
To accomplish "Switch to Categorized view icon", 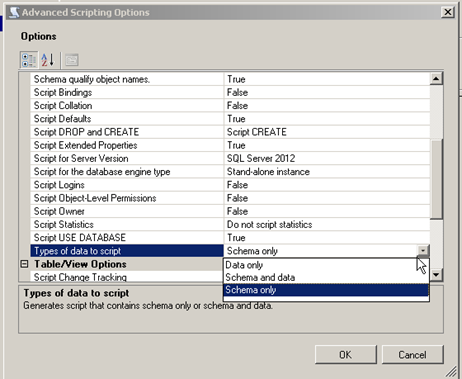I will click(x=29, y=60).
